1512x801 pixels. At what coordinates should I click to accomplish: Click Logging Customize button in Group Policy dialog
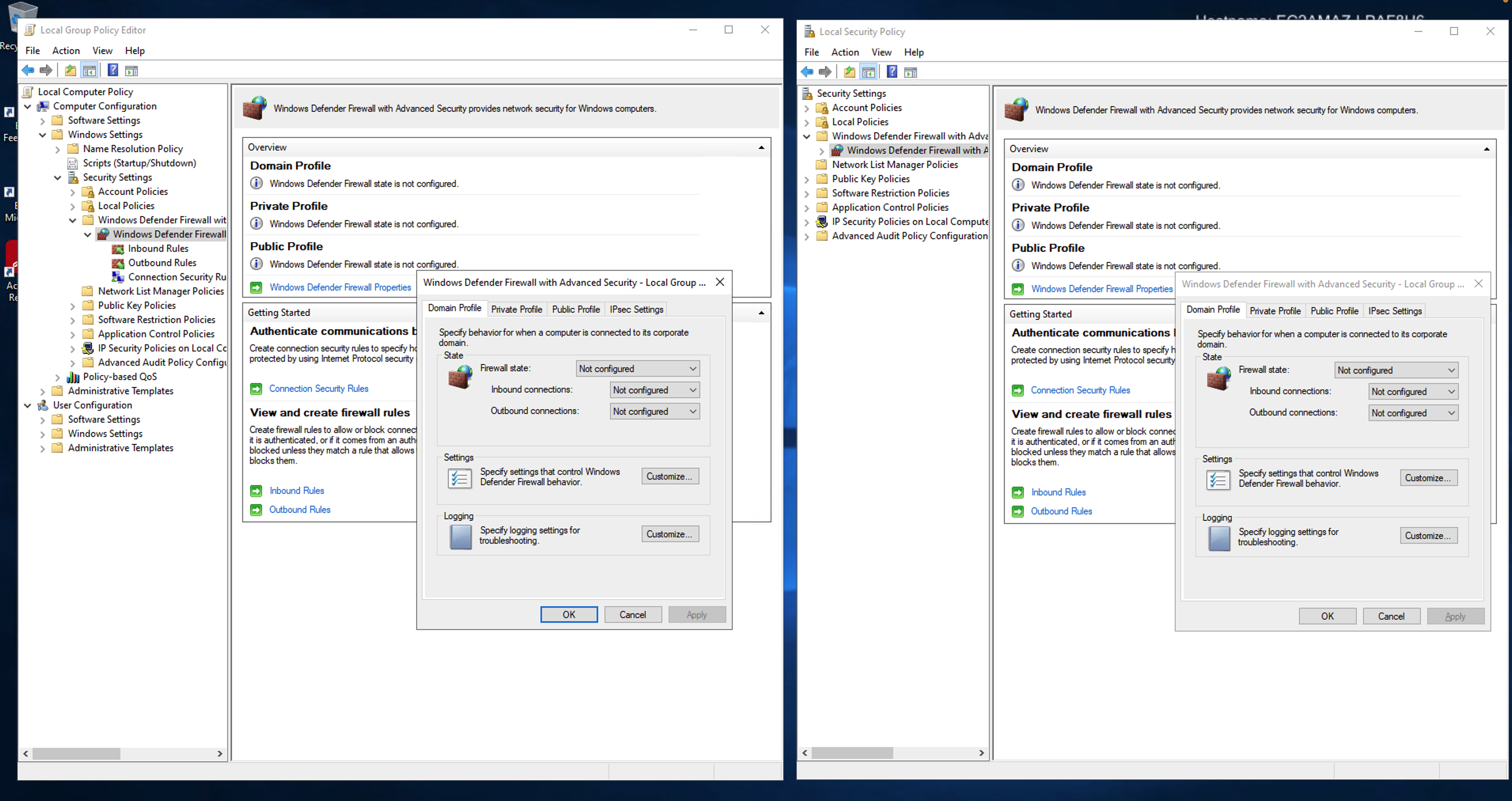tap(670, 534)
